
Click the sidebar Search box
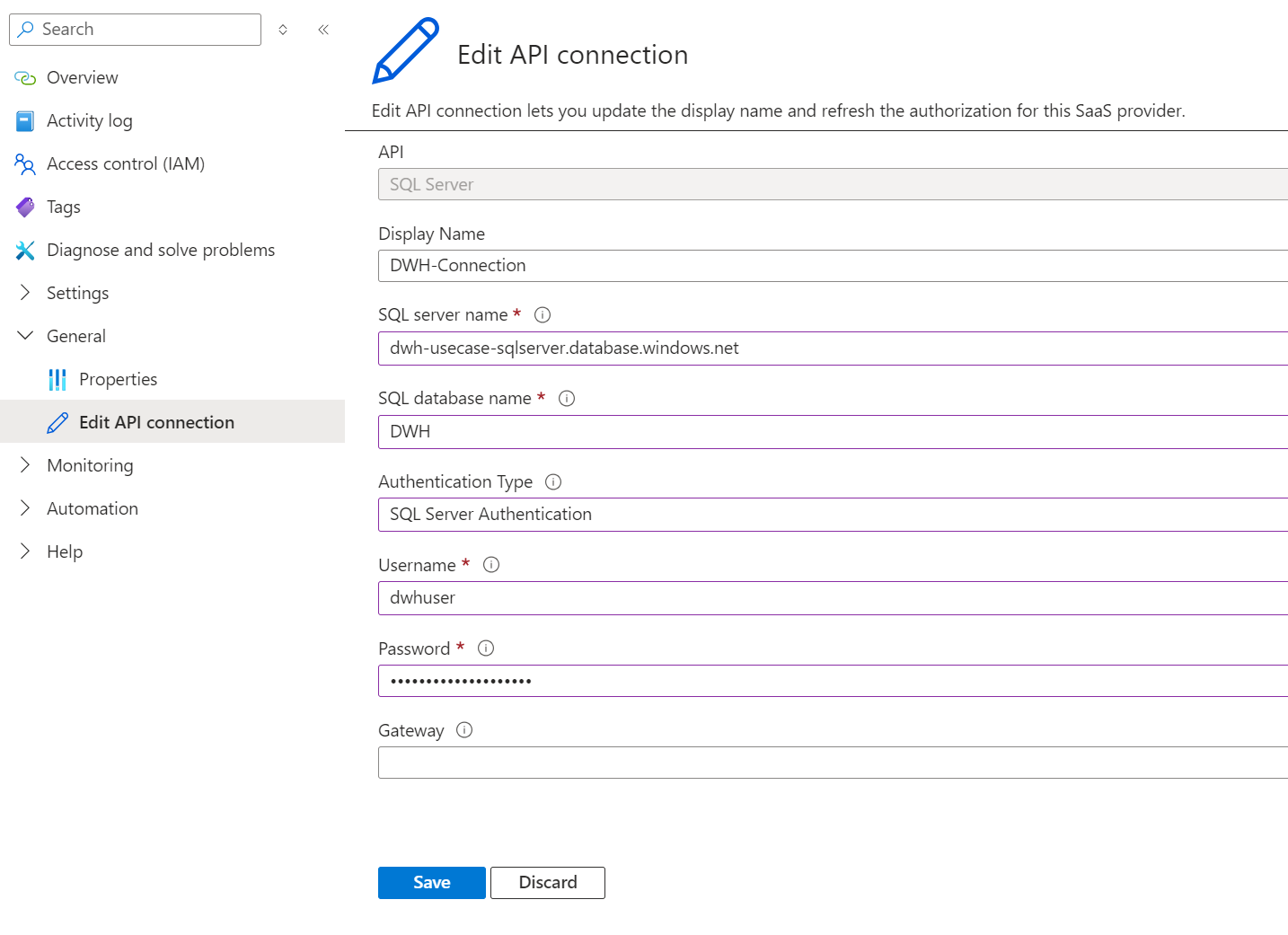135,30
